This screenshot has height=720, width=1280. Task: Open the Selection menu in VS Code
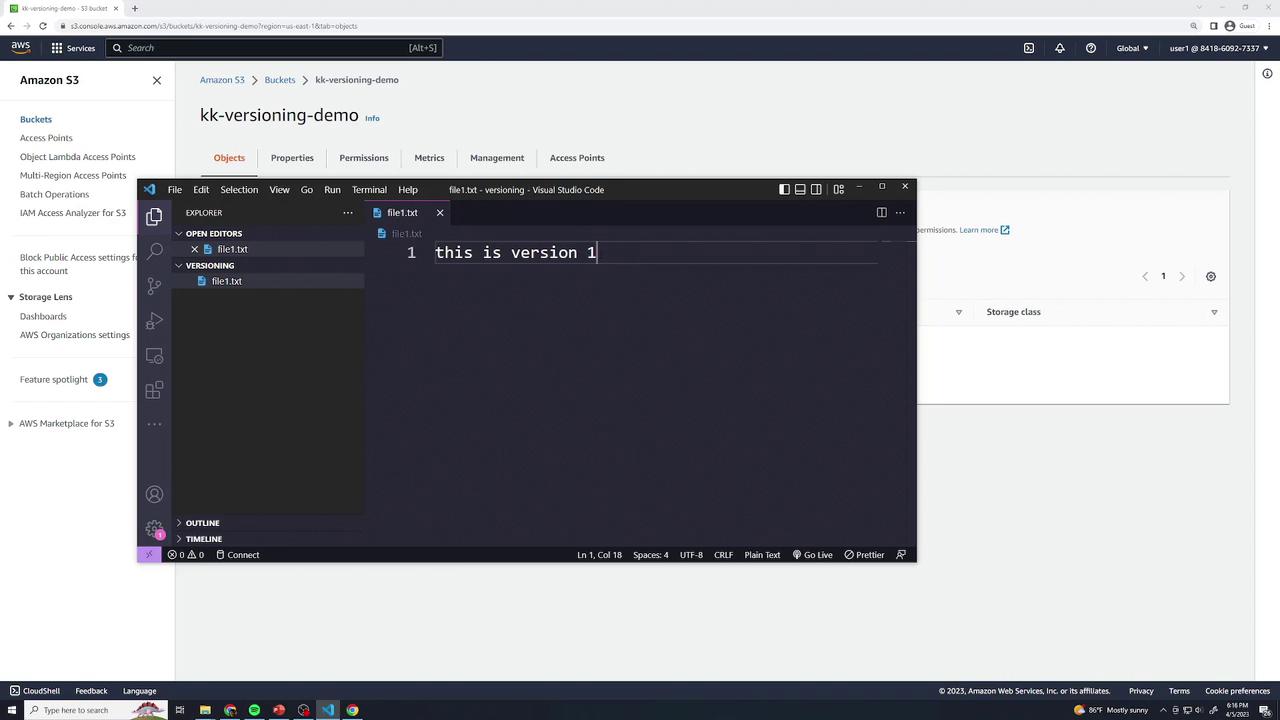(x=239, y=189)
